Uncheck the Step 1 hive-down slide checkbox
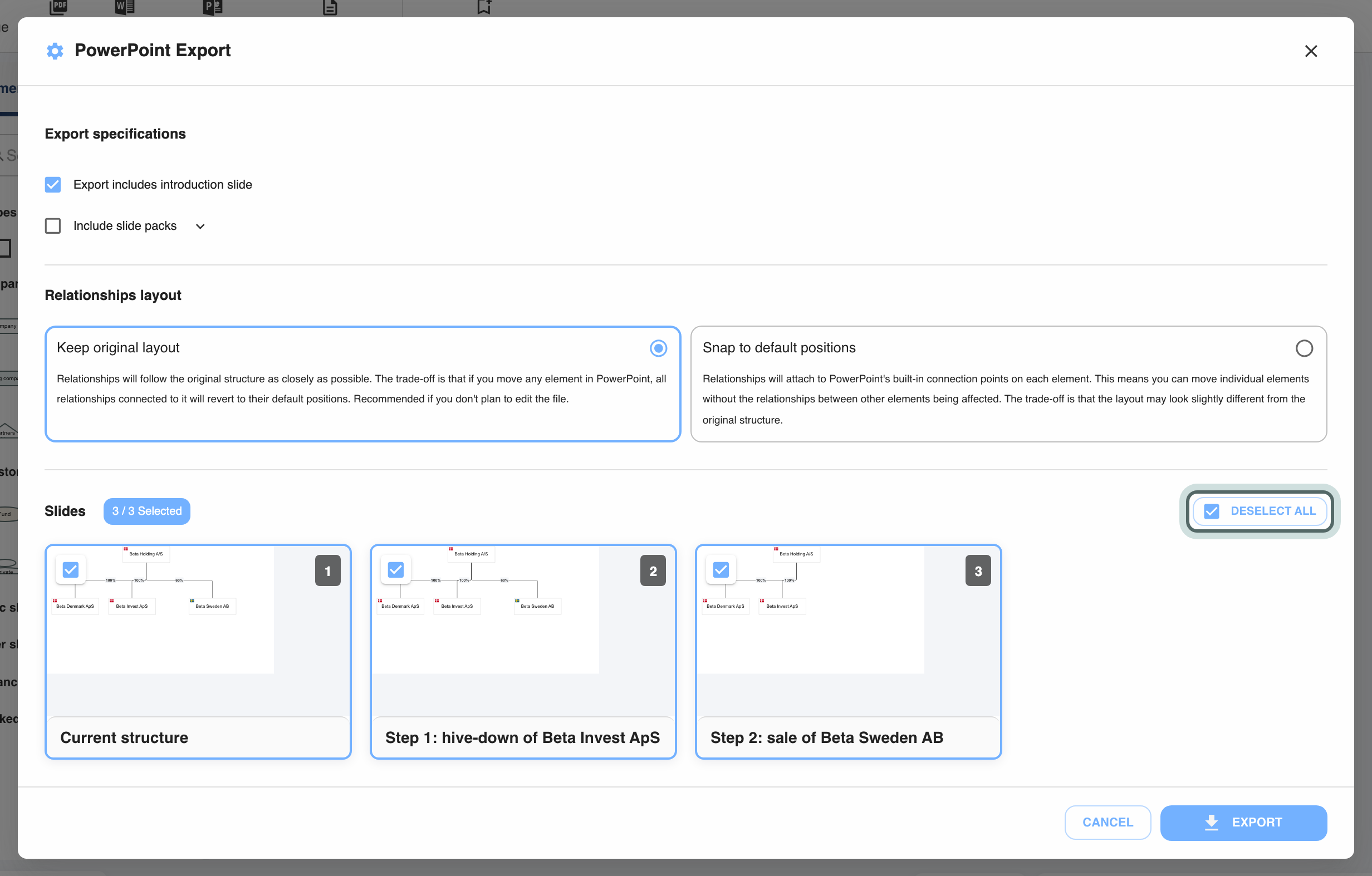 click(395, 569)
